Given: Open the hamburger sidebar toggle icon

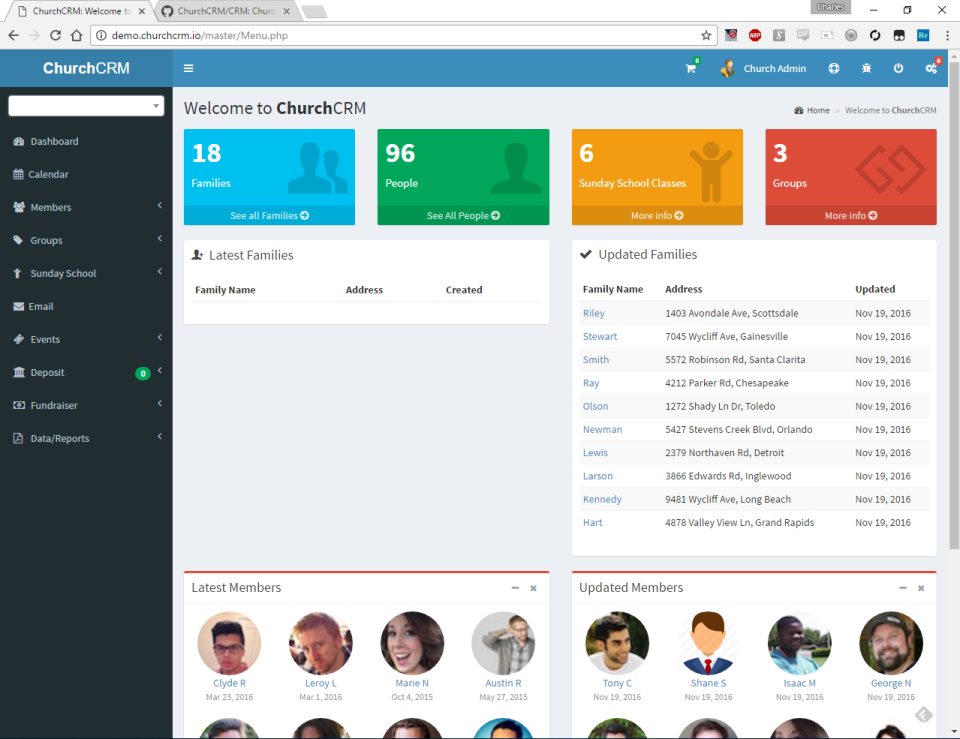Looking at the screenshot, I should pyautogui.click(x=188, y=68).
